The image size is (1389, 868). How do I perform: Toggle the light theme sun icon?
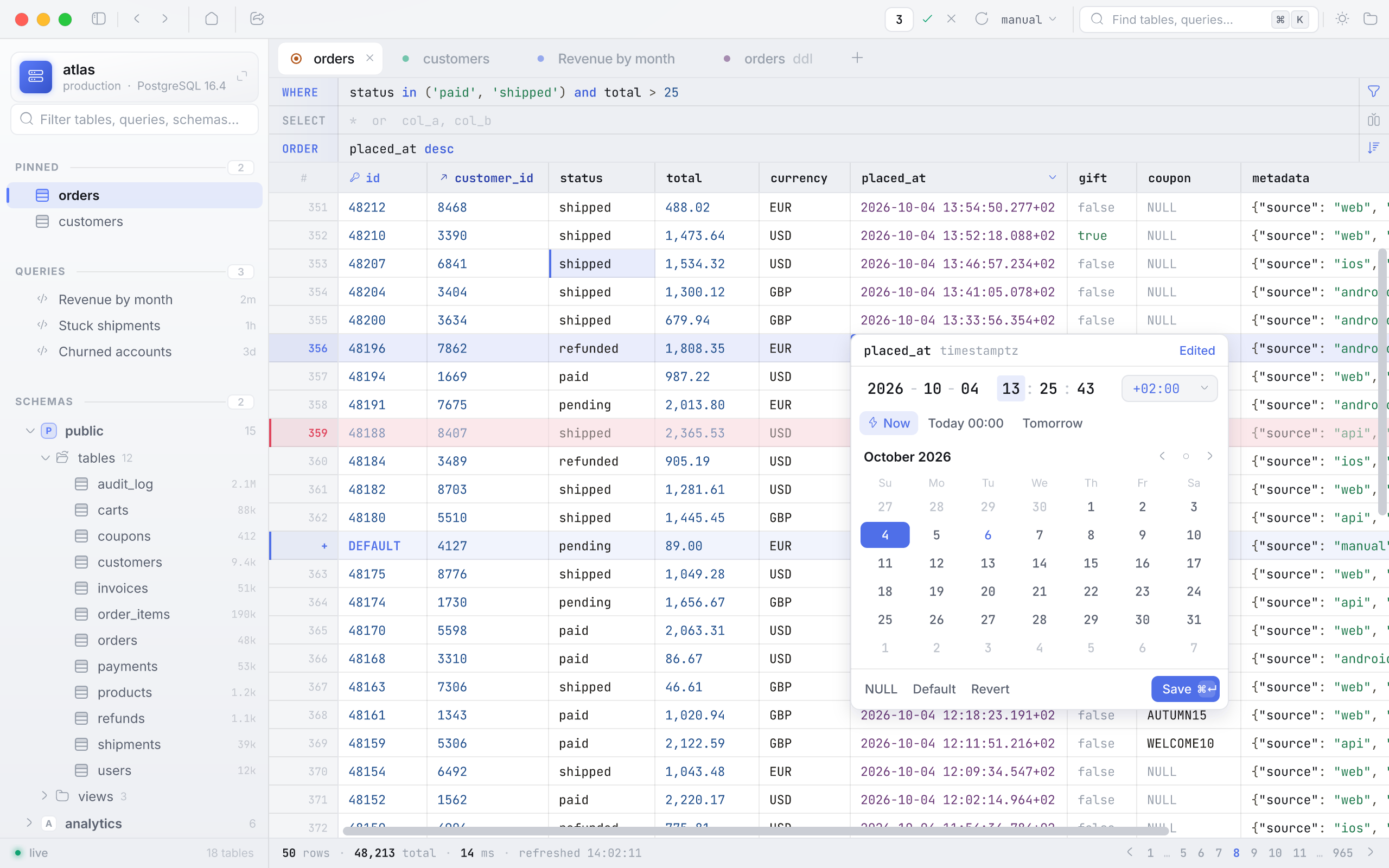[x=1342, y=19]
